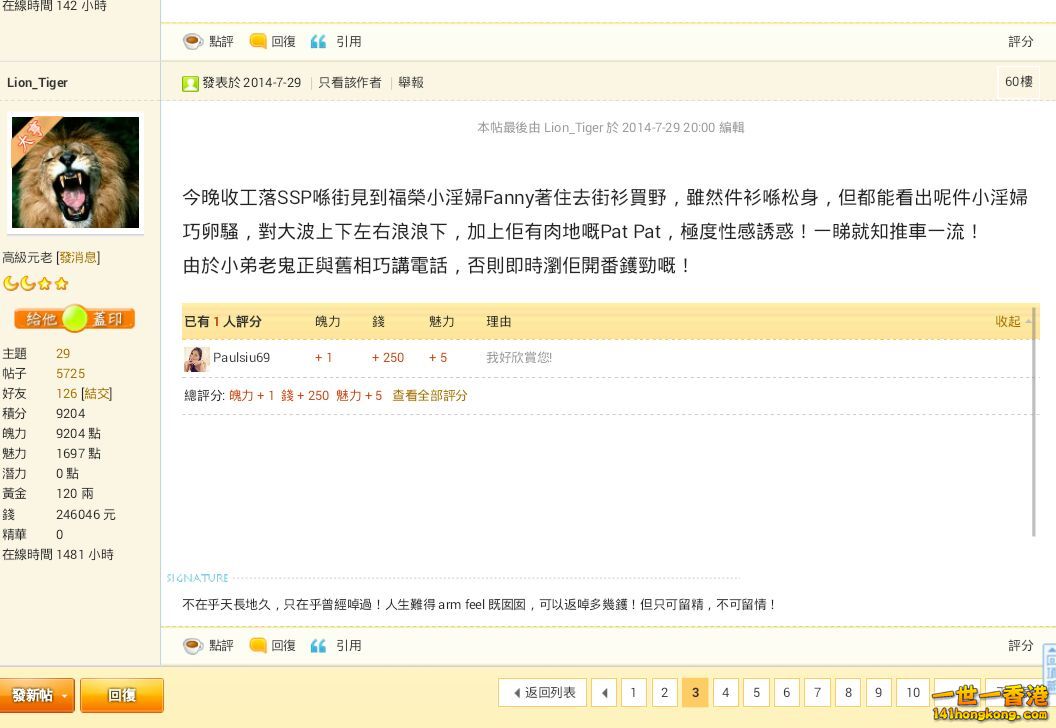Click the 引用 quote mark icon in top post footer

pyautogui.click(x=319, y=42)
